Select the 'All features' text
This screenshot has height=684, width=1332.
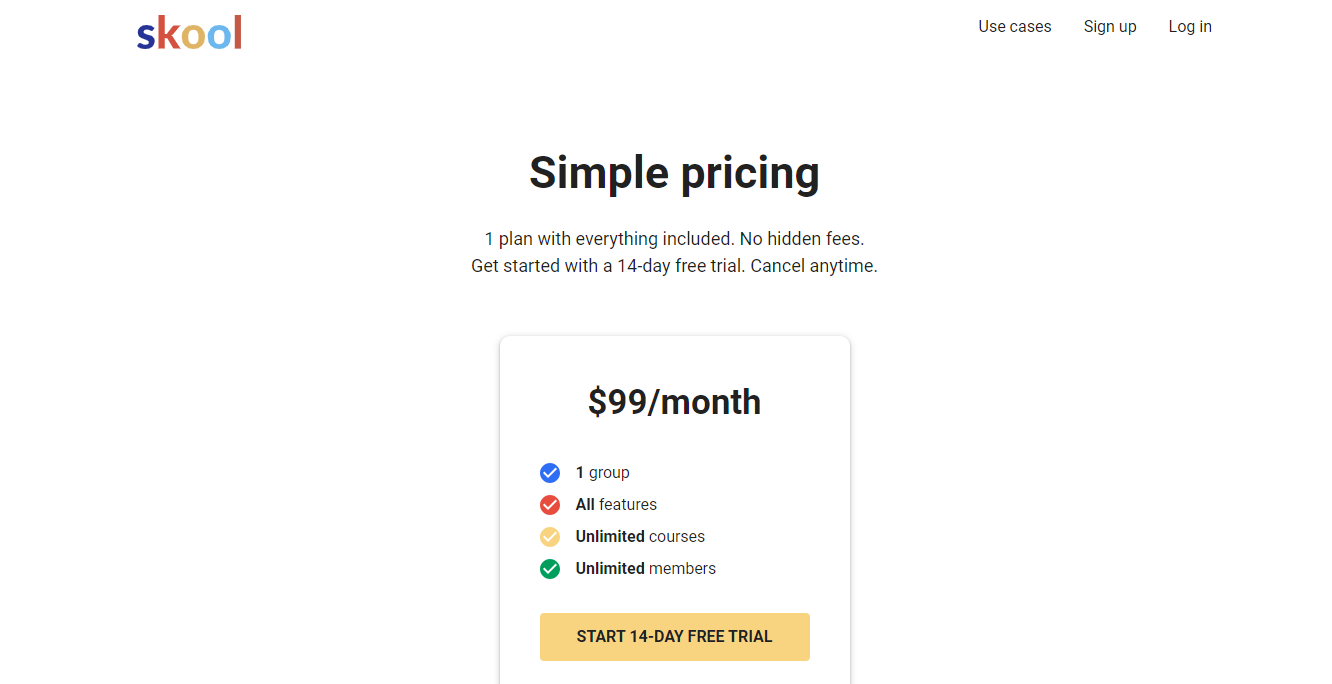point(616,505)
